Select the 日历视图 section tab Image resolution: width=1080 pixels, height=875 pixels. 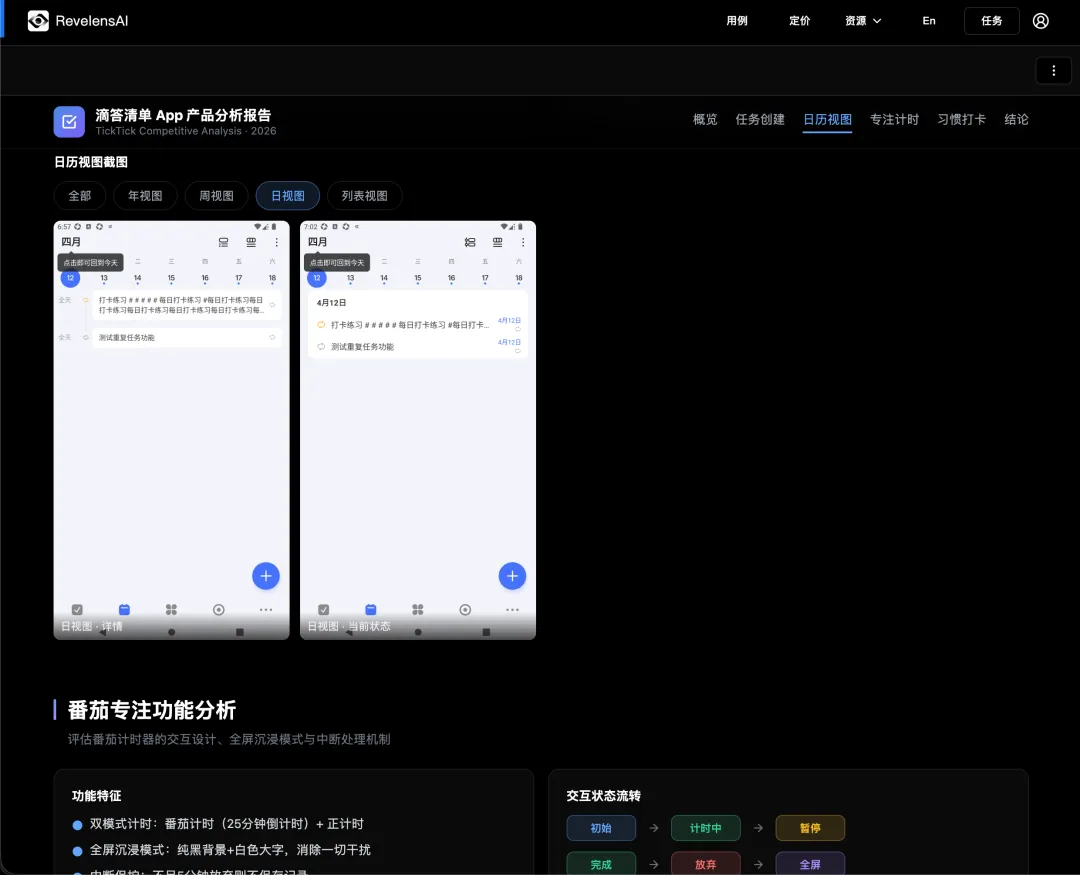pyautogui.click(x=827, y=119)
